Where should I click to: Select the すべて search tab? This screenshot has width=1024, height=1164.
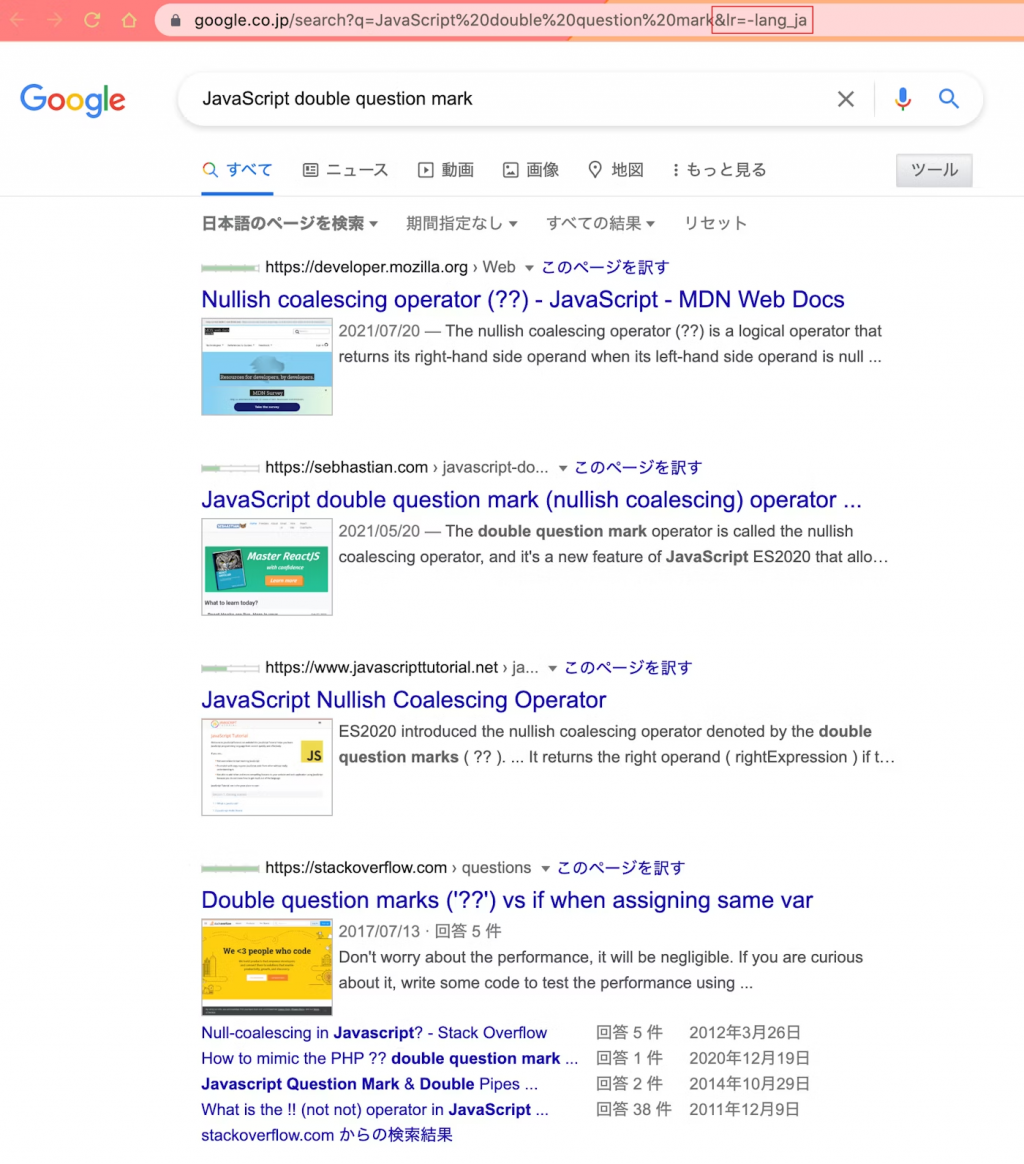point(237,170)
